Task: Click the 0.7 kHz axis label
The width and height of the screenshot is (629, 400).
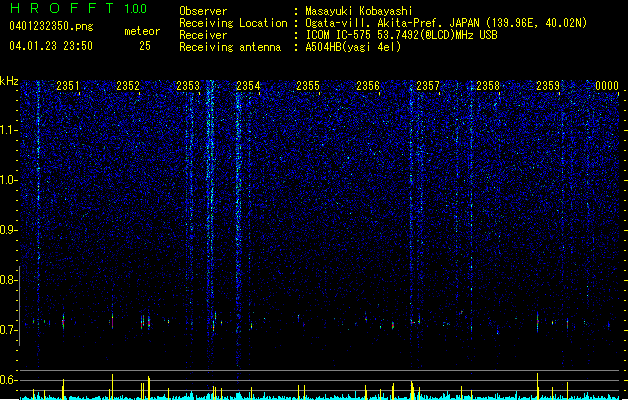Action: click(8, 330)
